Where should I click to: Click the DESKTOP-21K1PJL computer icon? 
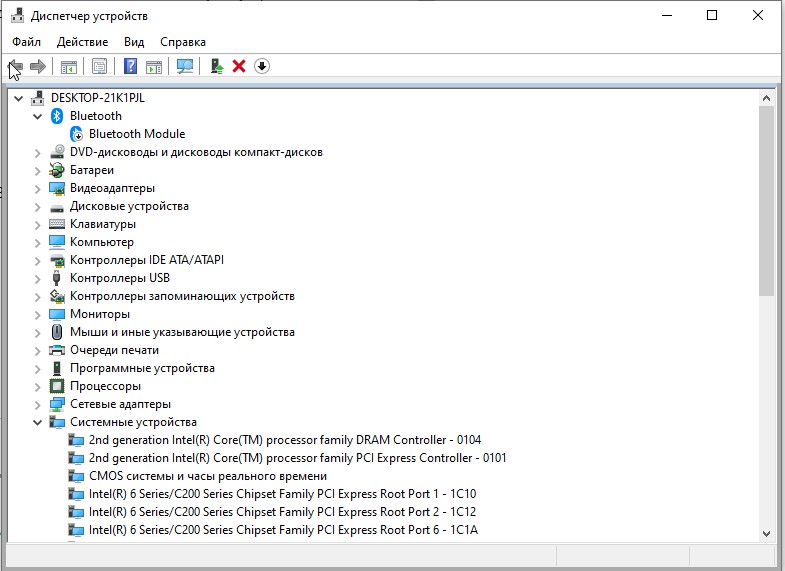click(x=38, y=98)
